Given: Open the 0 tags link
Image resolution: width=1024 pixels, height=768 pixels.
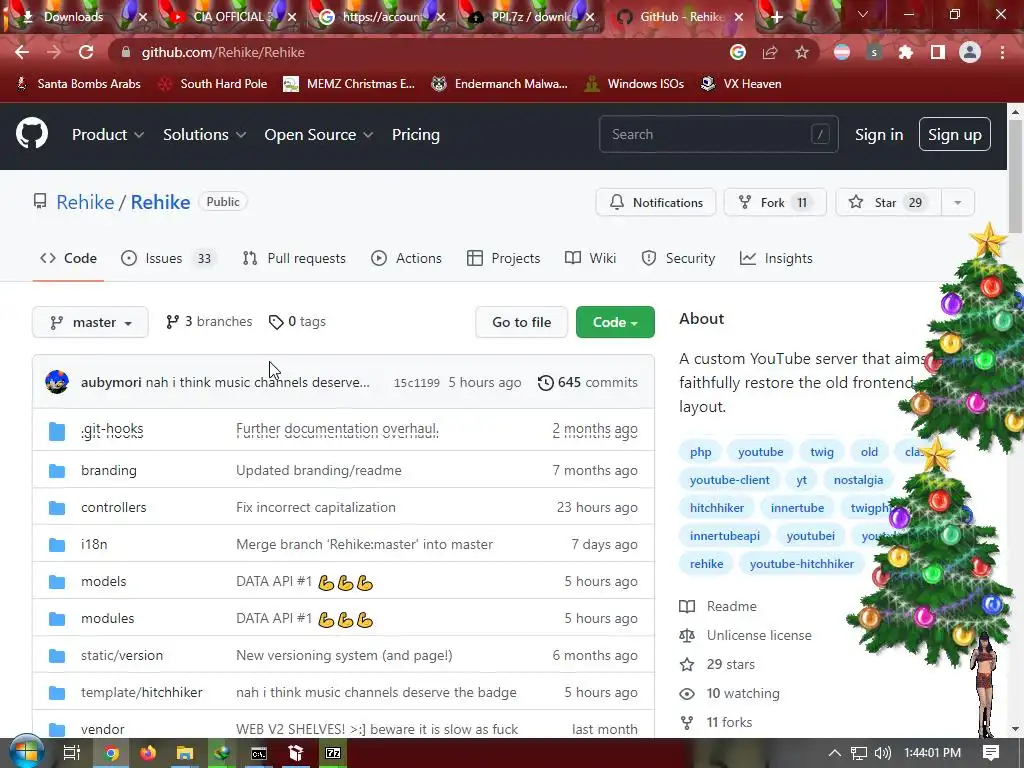Looking at the screenshot, I should 297,322.
